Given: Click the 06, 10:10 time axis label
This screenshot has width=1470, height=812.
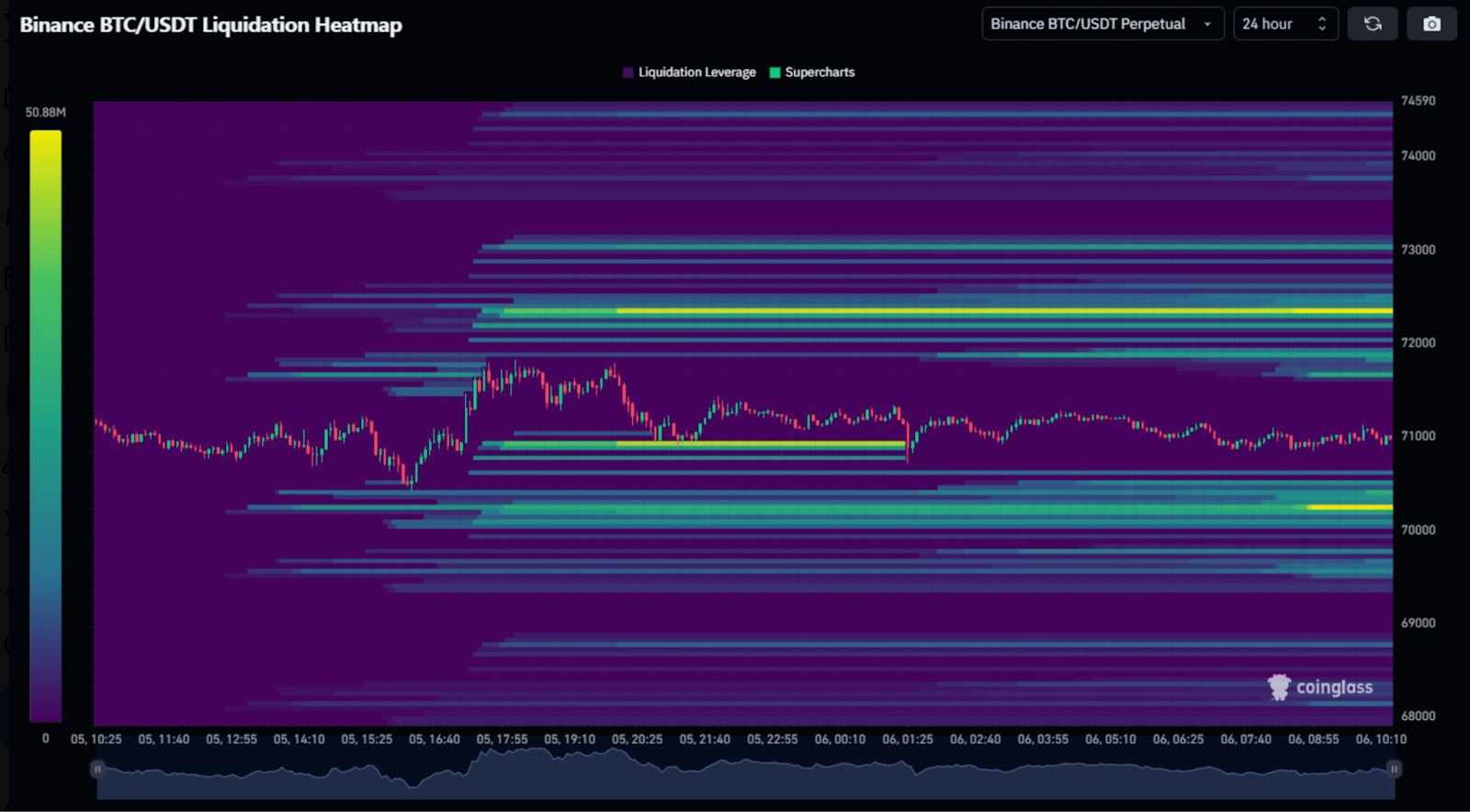Looking at the screenshot, I should coord(1381,739).
